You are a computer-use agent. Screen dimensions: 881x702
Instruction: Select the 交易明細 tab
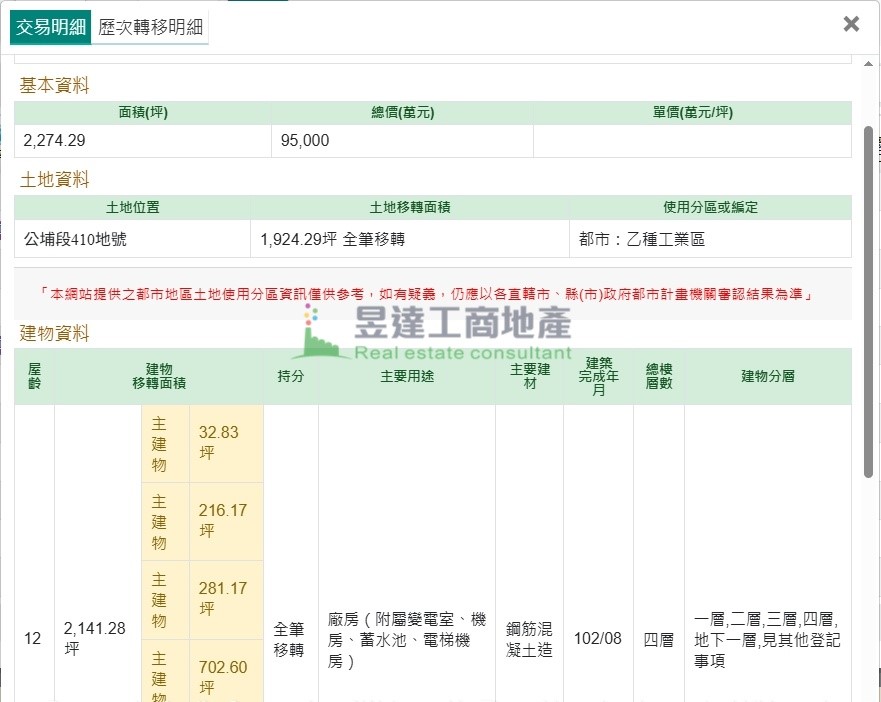(51, 27)
